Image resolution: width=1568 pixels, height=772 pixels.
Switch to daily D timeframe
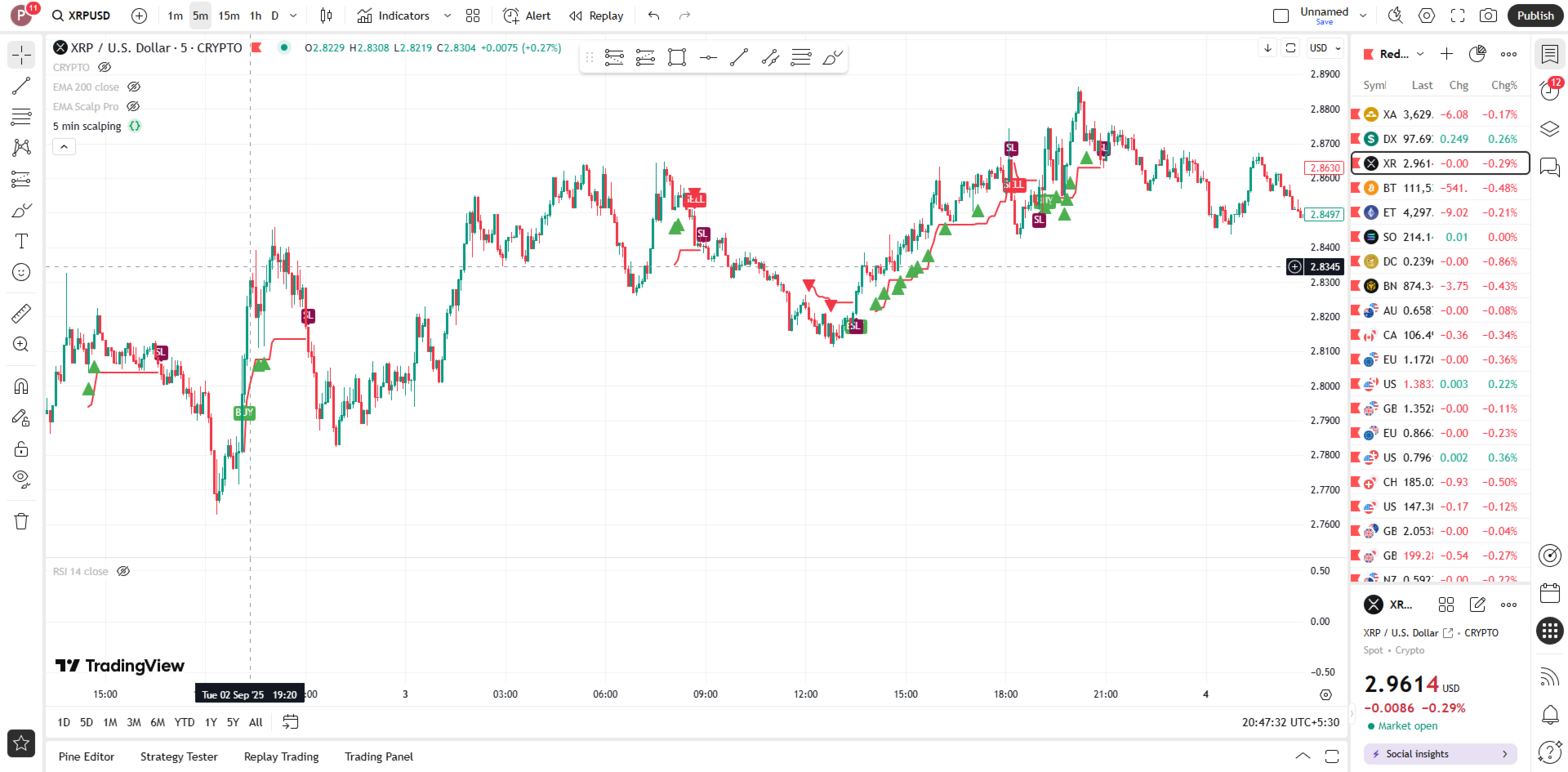(275, 16)
